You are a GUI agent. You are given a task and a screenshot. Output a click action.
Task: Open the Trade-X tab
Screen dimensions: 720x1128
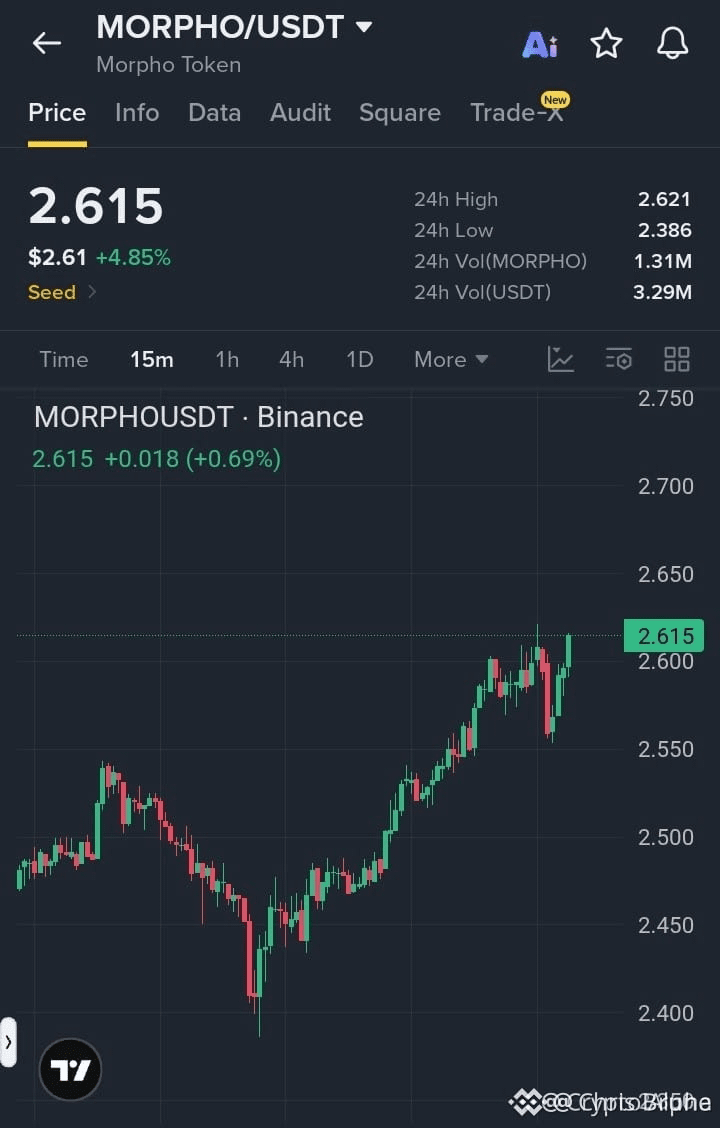pos(517,112)
